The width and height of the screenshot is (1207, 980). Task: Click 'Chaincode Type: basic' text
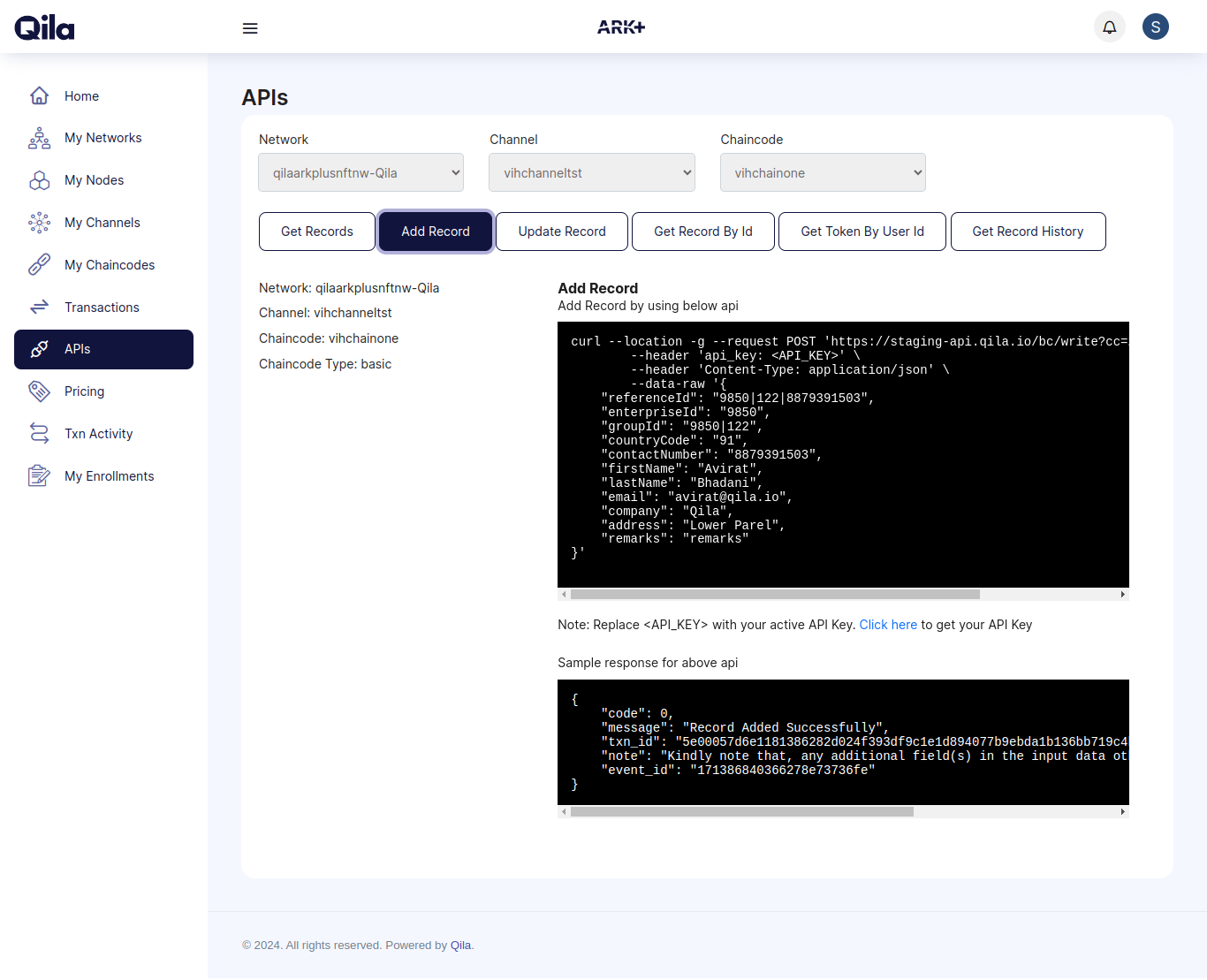tap(325, 364)
